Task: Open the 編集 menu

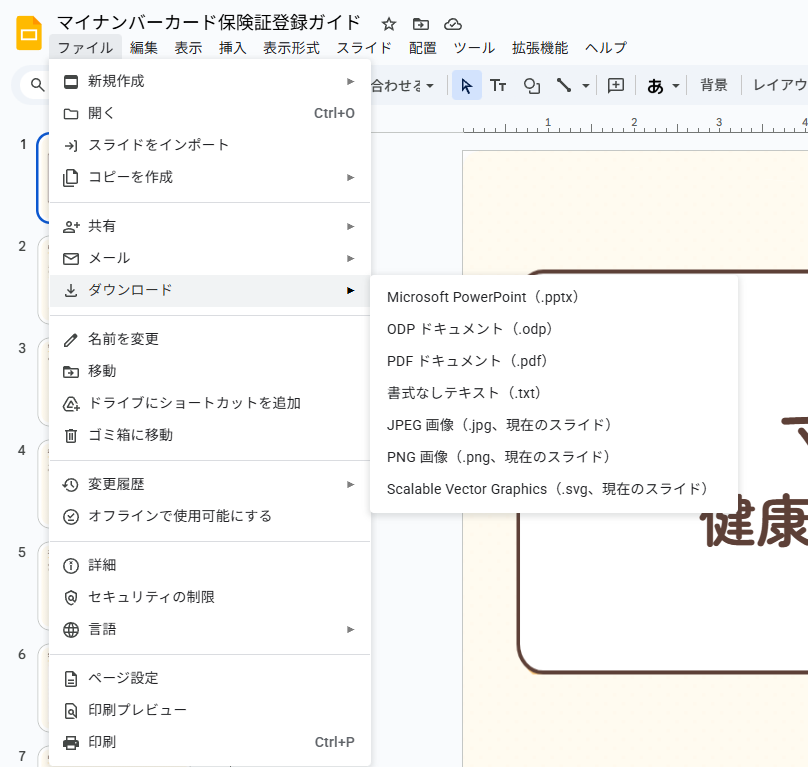Action: coord(144,48)
